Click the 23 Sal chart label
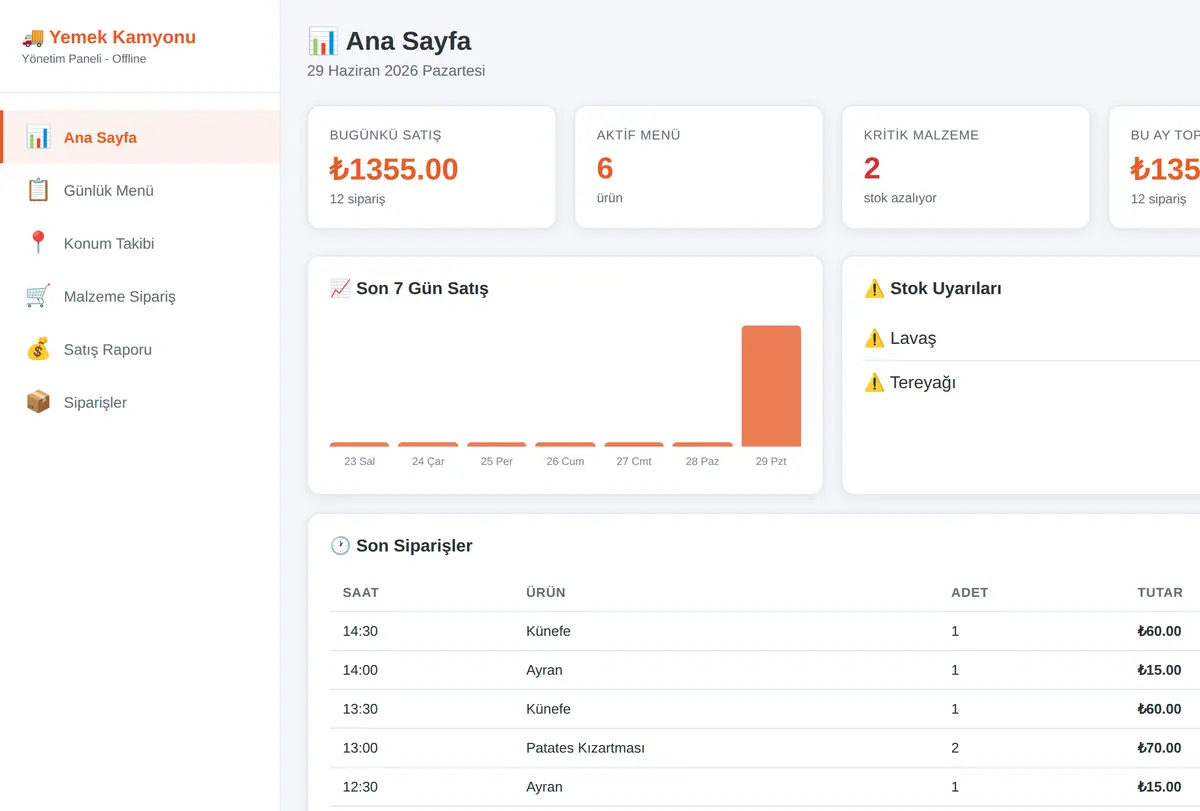Viewport: 1200px width, 811px height. [x=359, y=461]
